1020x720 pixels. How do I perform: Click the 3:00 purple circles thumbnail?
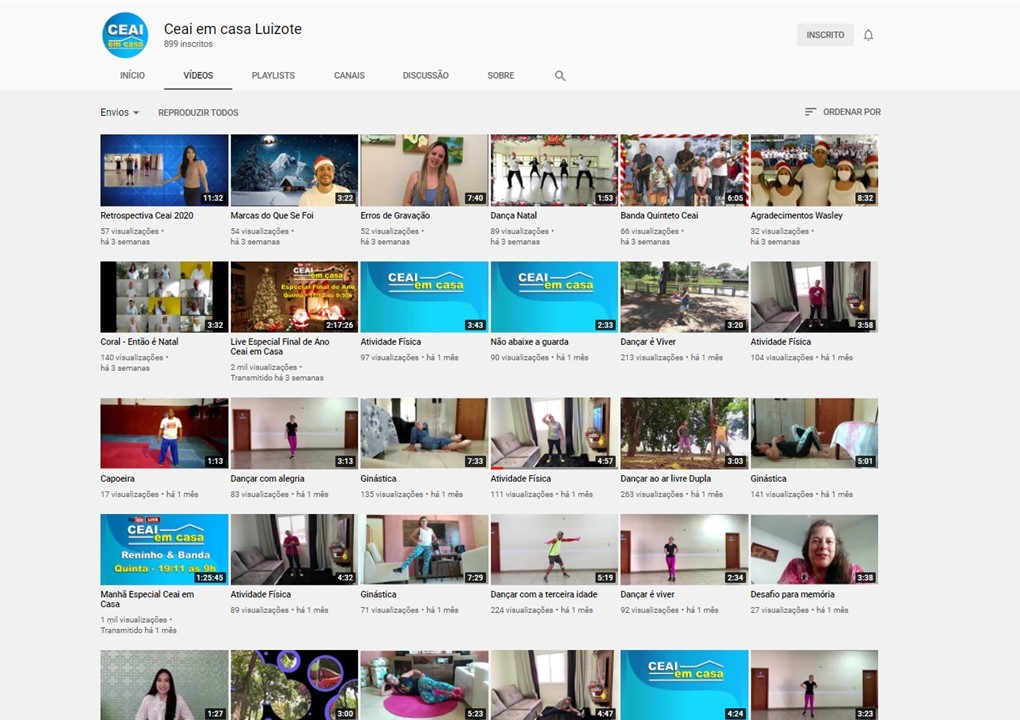point(294,685)
